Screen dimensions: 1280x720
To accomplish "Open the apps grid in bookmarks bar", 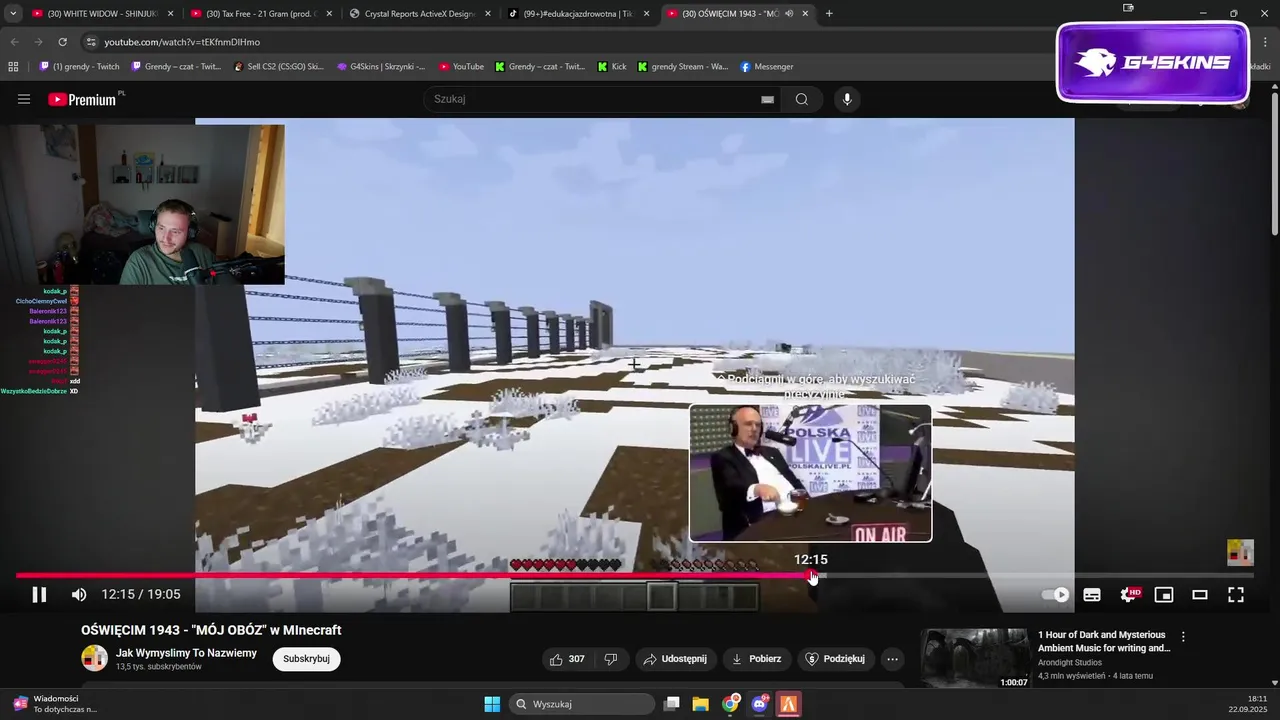I will (x=13, y=67).
